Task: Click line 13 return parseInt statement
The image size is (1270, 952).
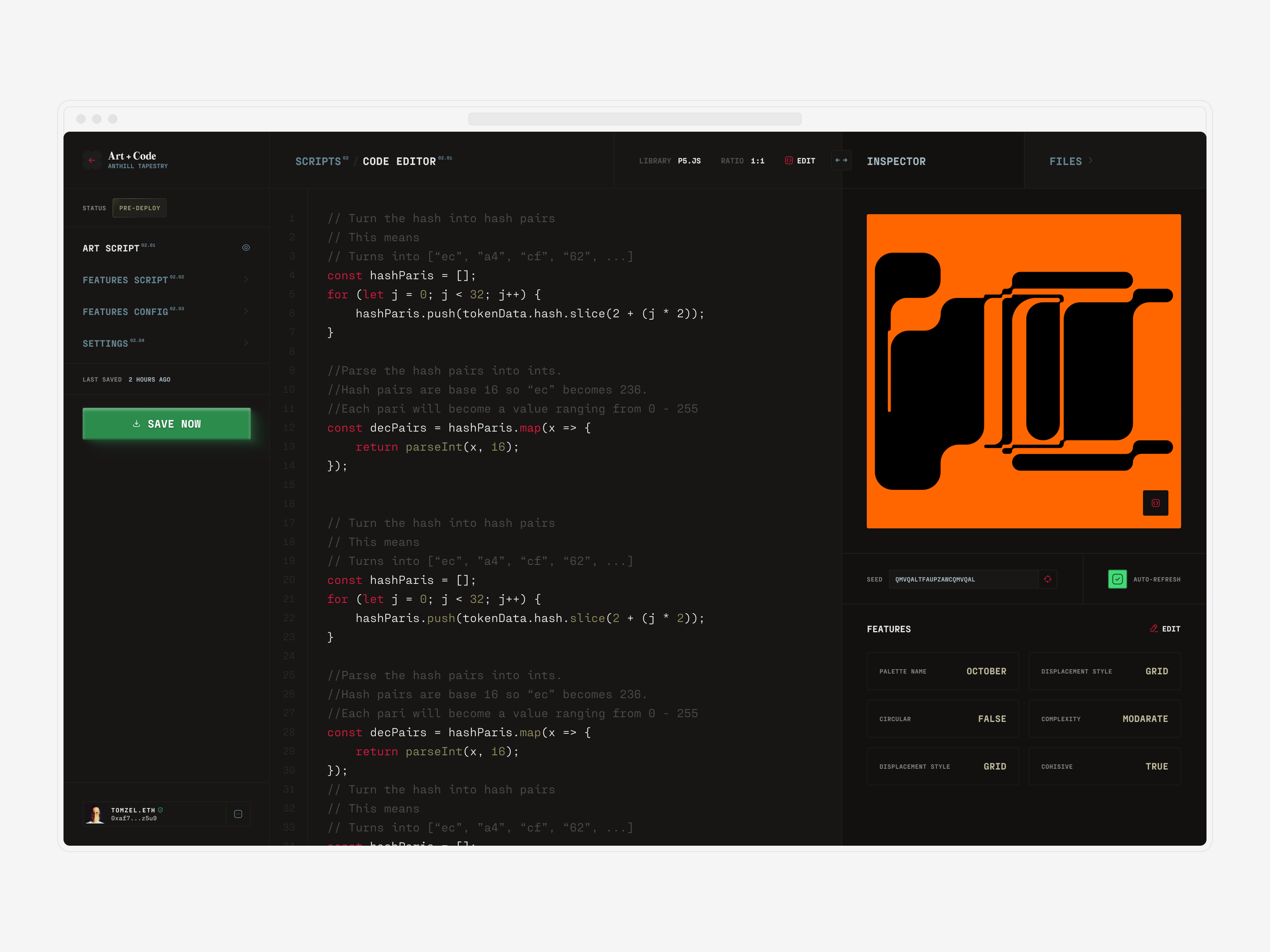Action: click(437, 446)
